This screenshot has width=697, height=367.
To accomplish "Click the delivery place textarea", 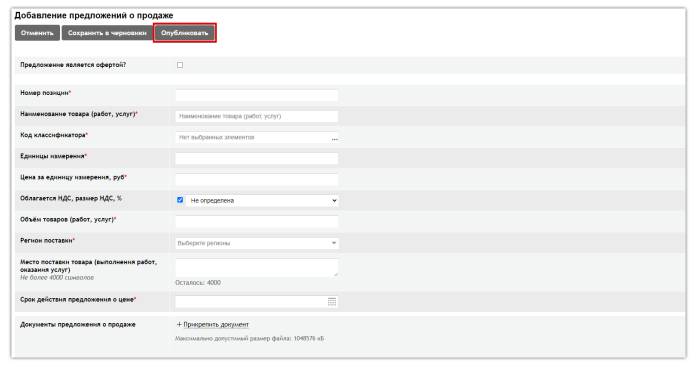I will pos(257,268).
